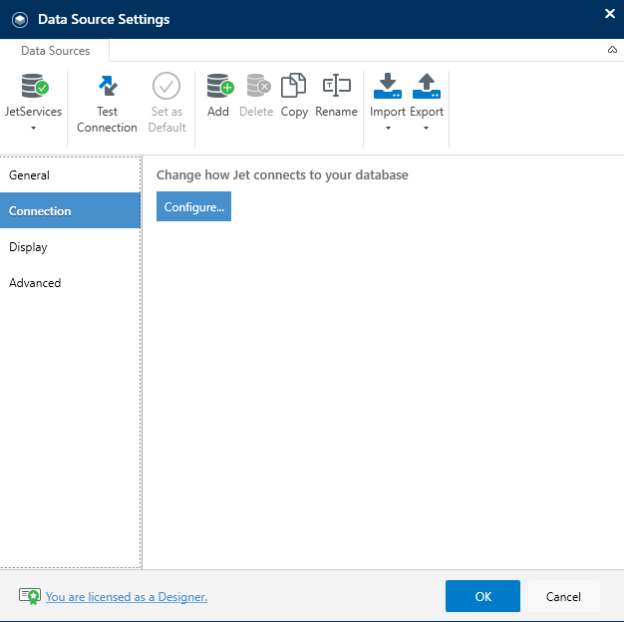Collapse the ribbon with the chevron
Screen dimensions: 624x622
pyautogui.click(x=612, y=50)
